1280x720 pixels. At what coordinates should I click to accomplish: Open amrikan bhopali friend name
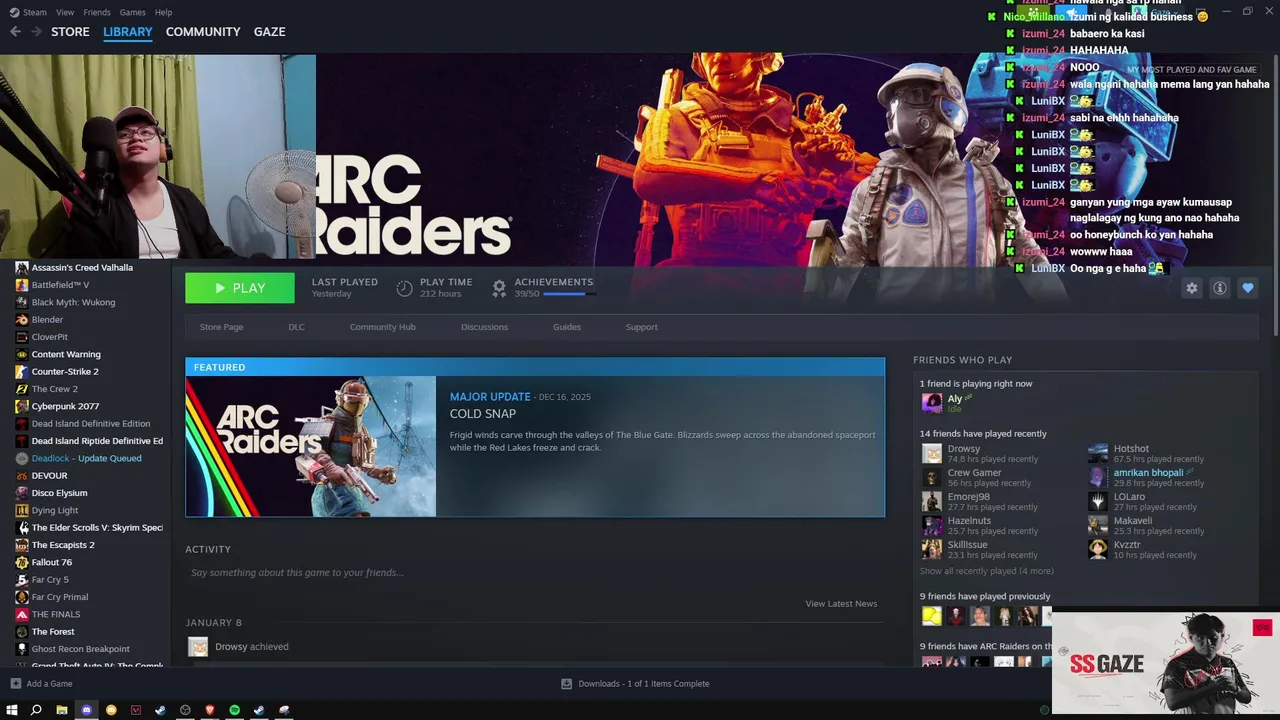tap(1148, 473)
